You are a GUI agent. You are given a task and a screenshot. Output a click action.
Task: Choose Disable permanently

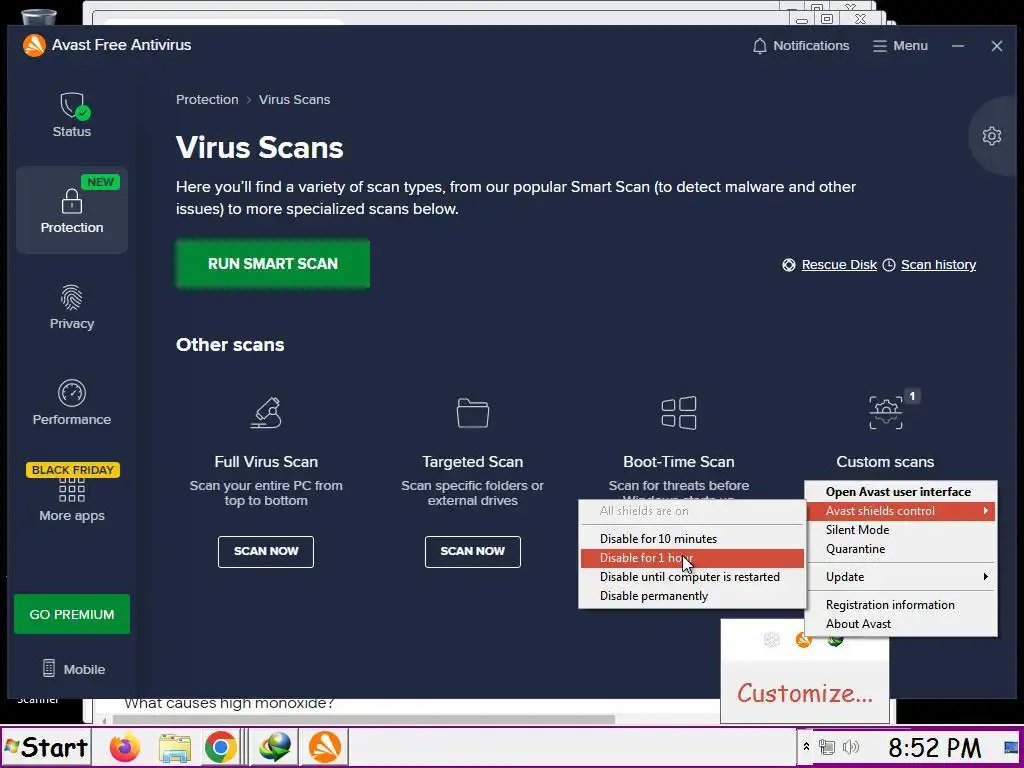point(692,596)
